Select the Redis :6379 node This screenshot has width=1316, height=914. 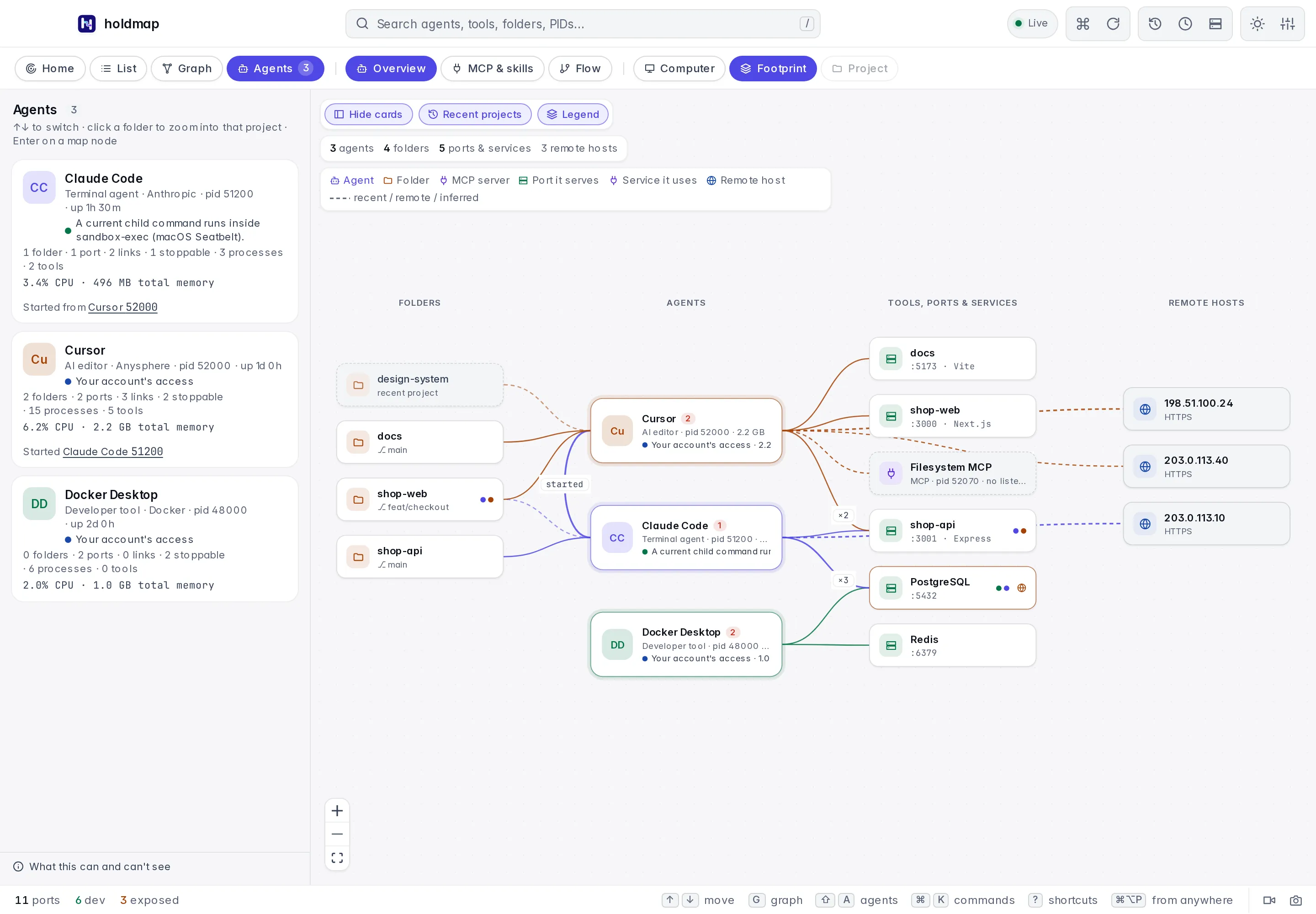pos(952,645)
